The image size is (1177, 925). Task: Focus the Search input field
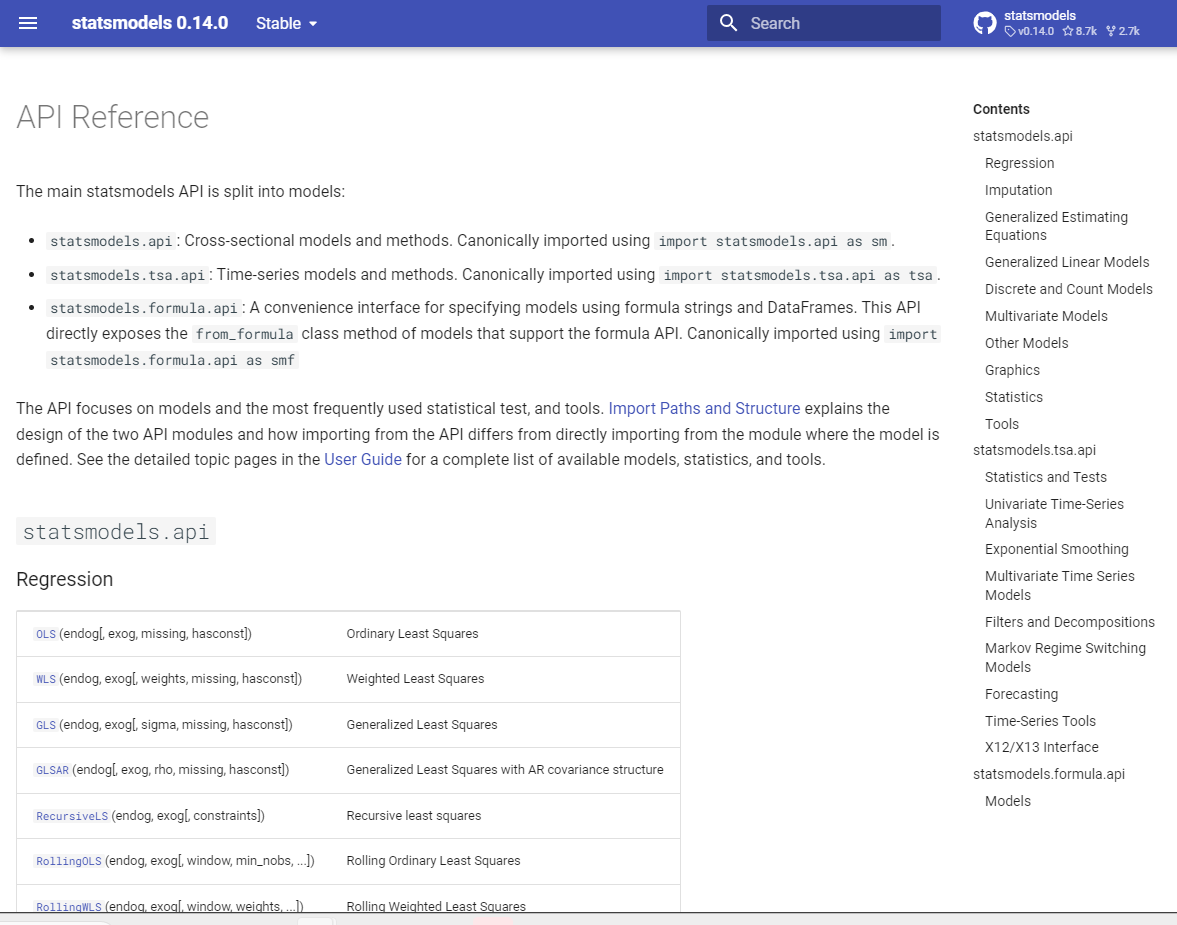pyautogui.click(x=823, y=23)
